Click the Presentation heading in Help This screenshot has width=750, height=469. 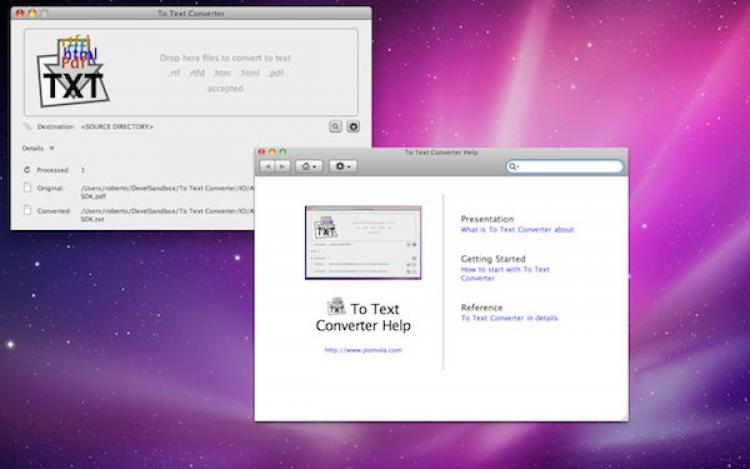[x=487, y=219]
